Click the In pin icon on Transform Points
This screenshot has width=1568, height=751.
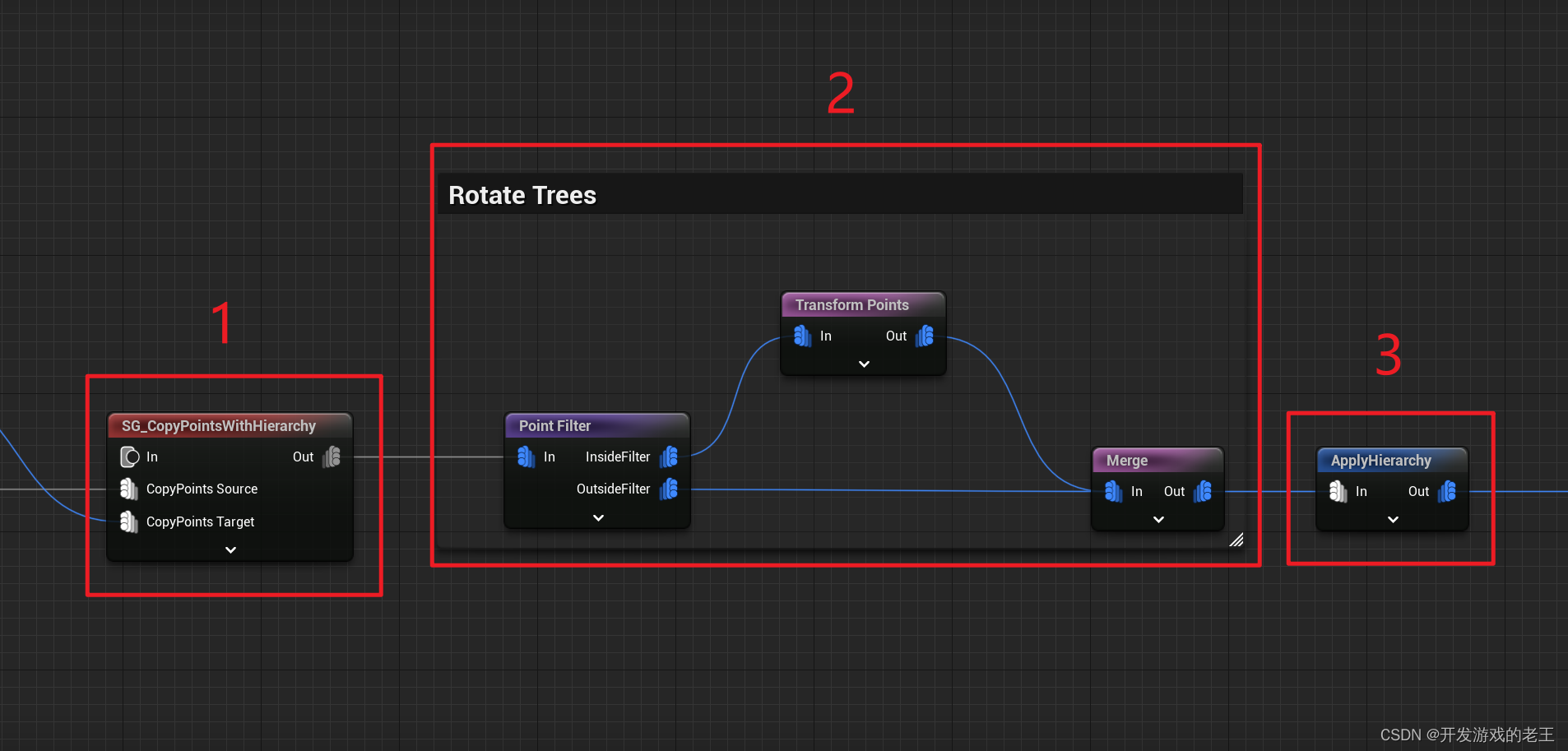[803, 336]
